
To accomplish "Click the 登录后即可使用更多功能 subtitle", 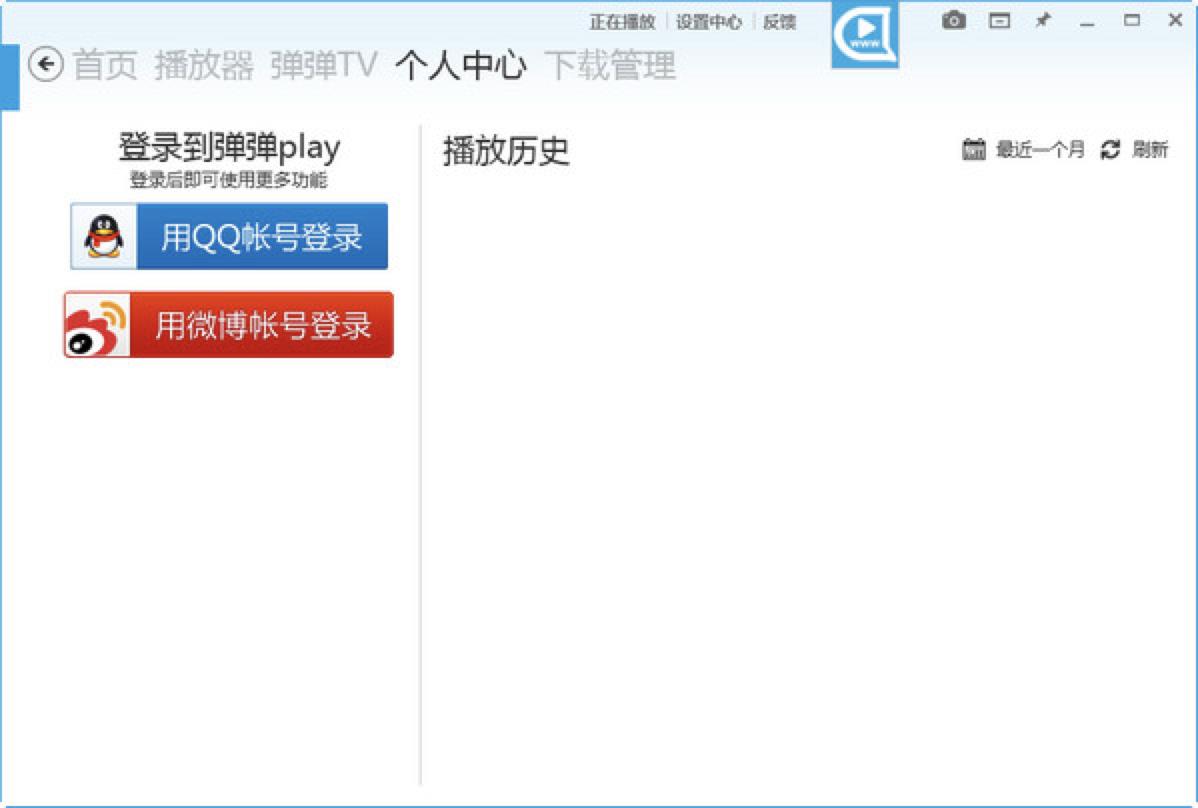I will [228, 180].
